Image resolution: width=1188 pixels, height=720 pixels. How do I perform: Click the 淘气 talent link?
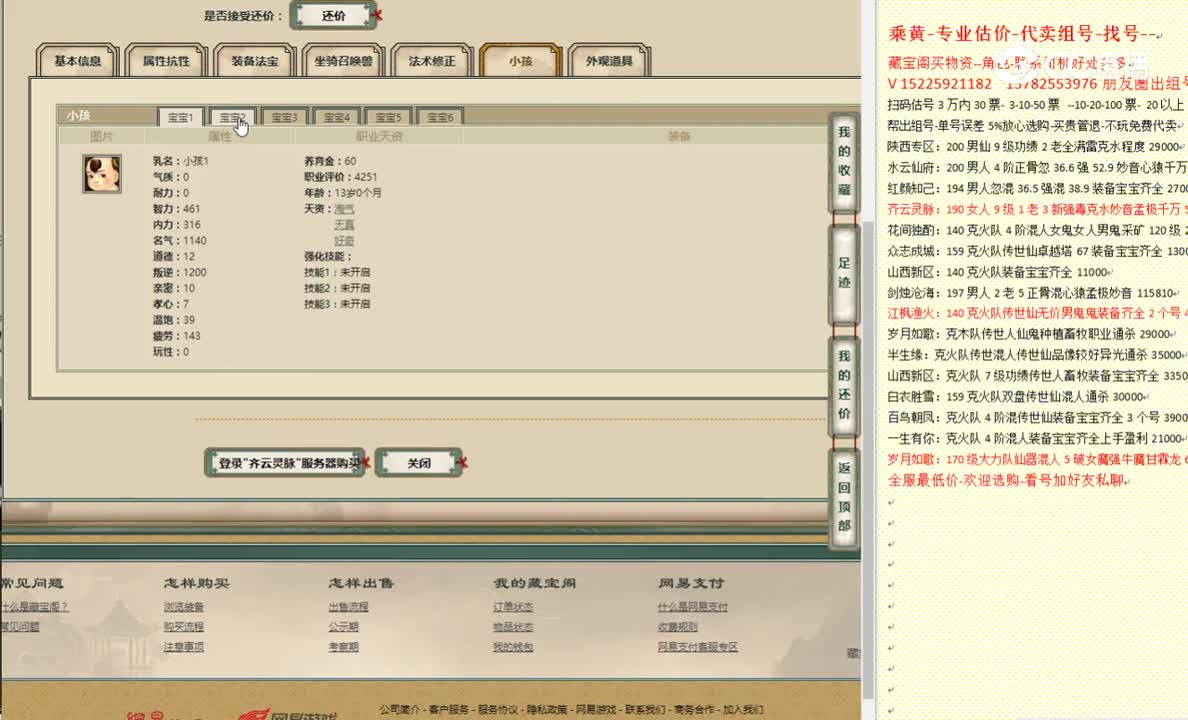(x=344, y=208)
